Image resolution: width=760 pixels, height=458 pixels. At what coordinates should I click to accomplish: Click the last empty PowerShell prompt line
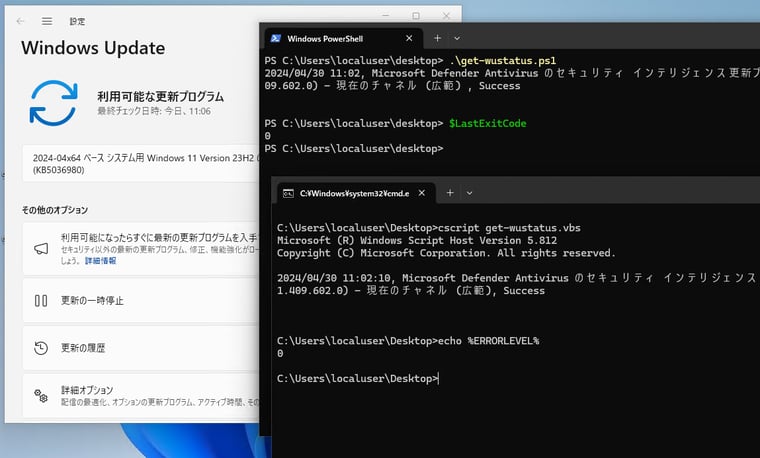(354, 148)
